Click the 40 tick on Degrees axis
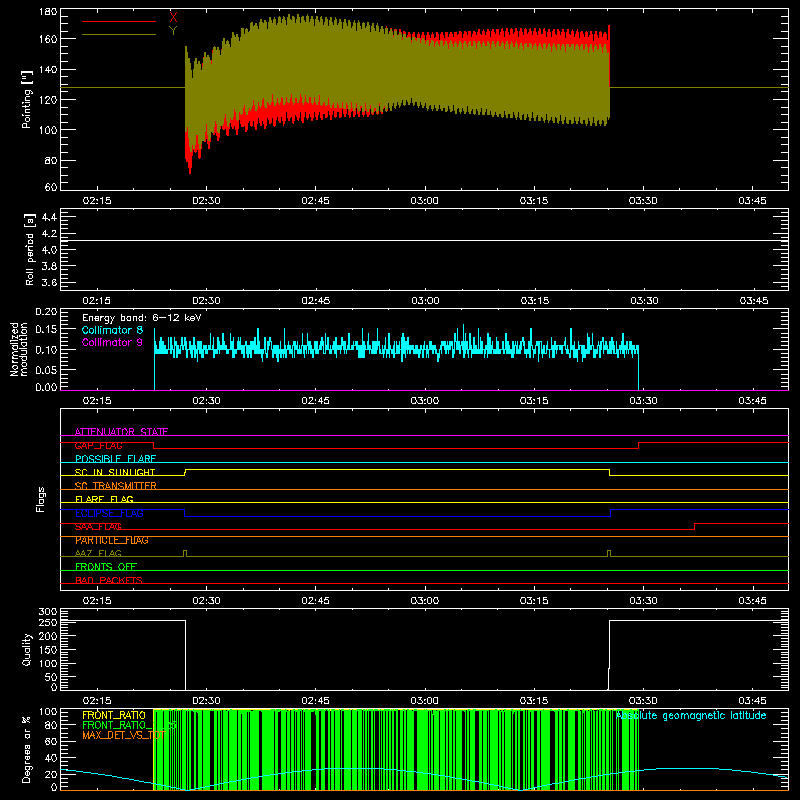The height and width of the screenshot is (800, 800). click(51, 758)
